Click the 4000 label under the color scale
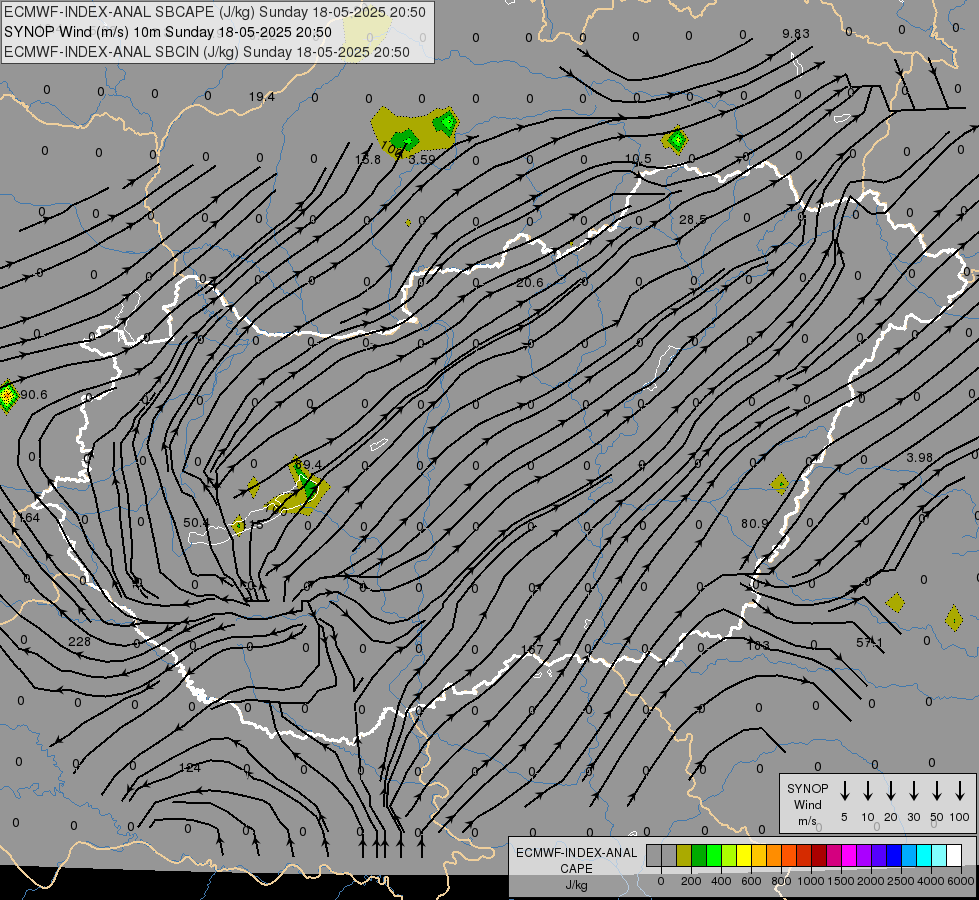The image size is (979, 900). click(x=931, y=881)
